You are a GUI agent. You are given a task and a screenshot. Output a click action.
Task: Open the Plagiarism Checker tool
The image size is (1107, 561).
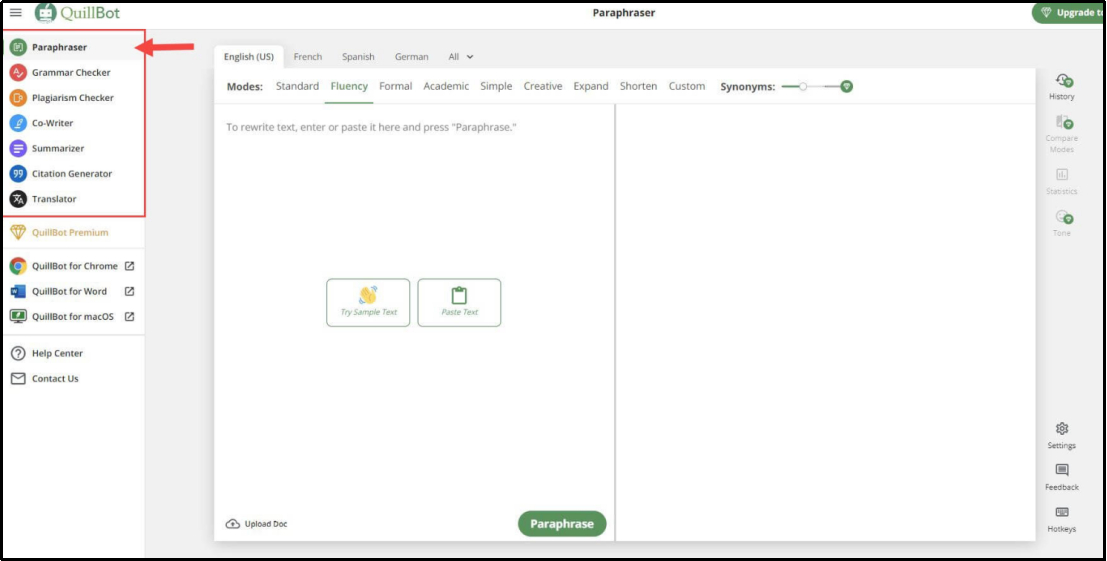coord(72,98)
